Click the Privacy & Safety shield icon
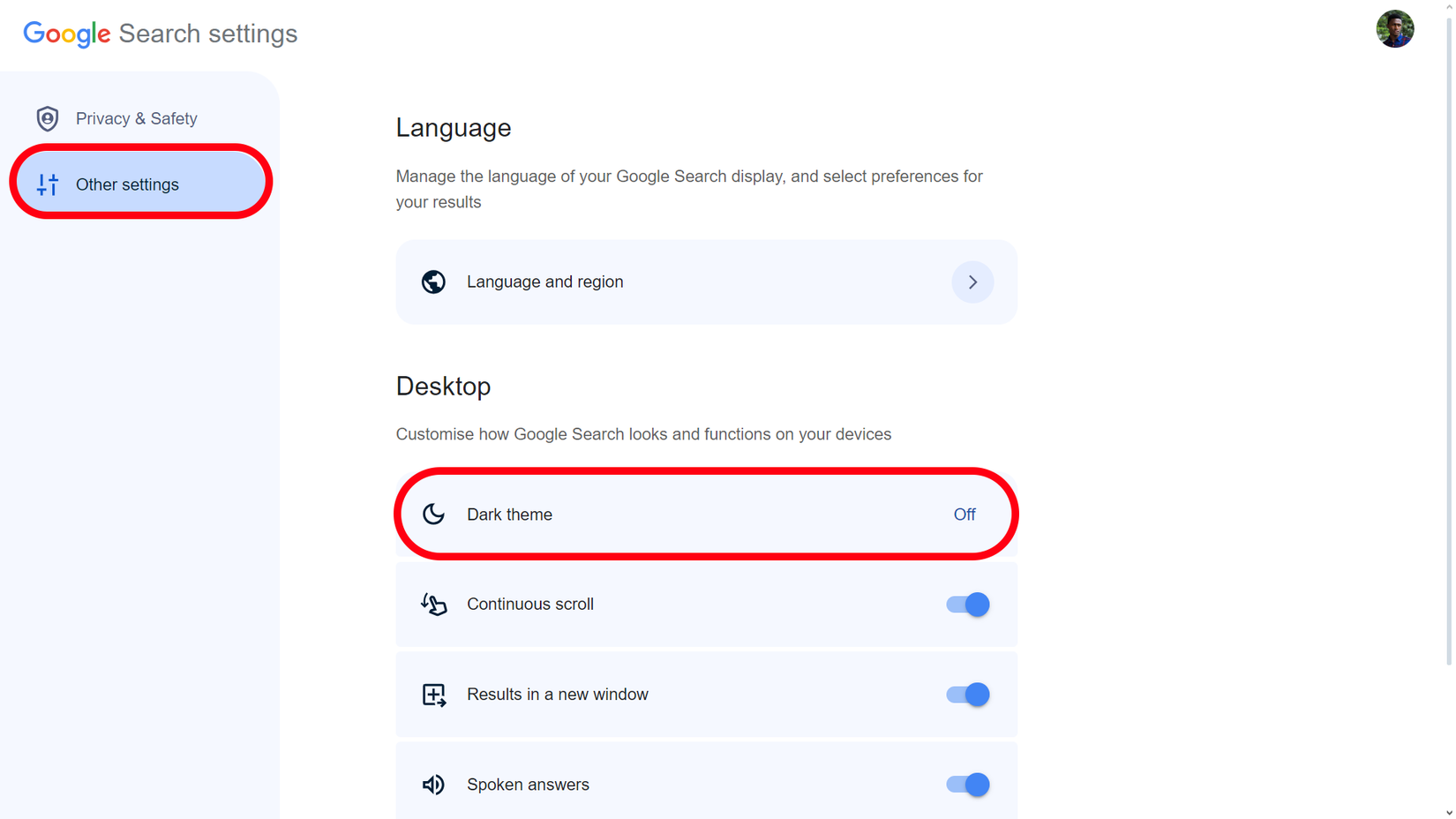1456x819 pixels. coord(48,118)
